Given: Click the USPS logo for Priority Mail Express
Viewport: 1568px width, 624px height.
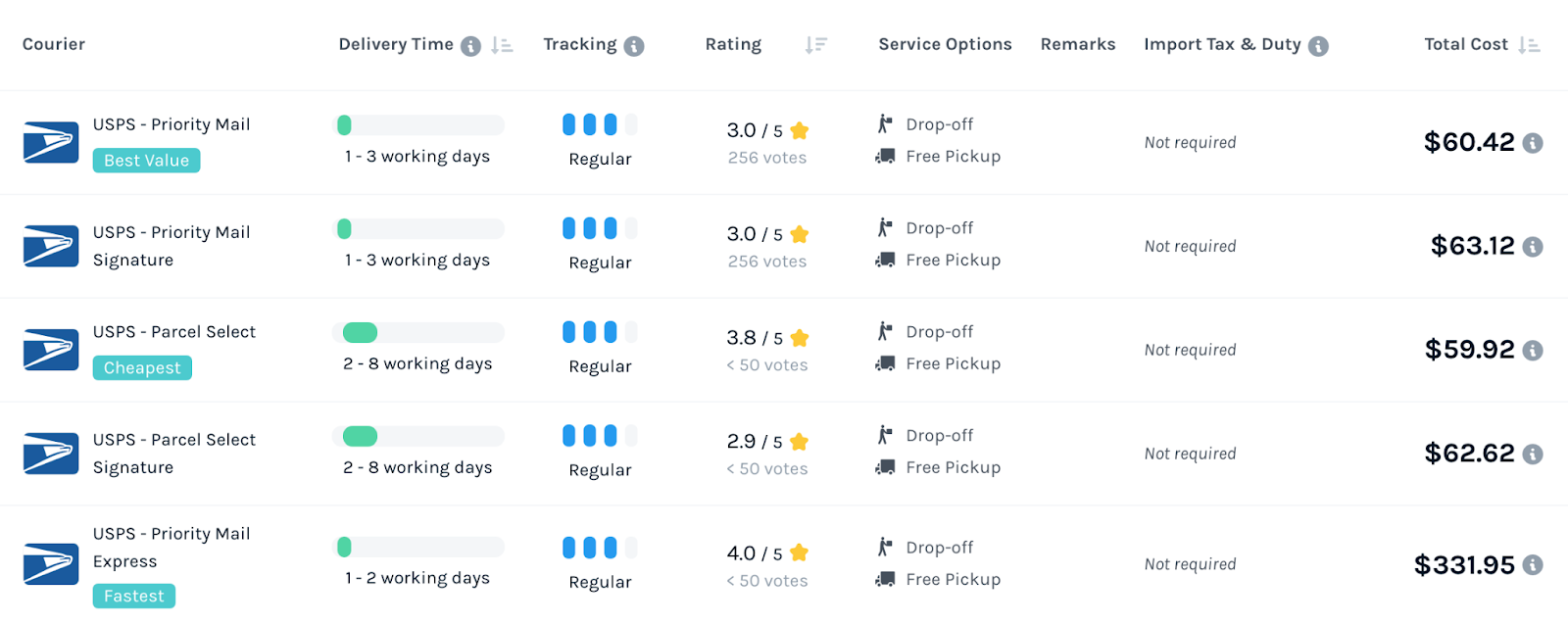Looking at the screenshot, I should coord(51,564).
